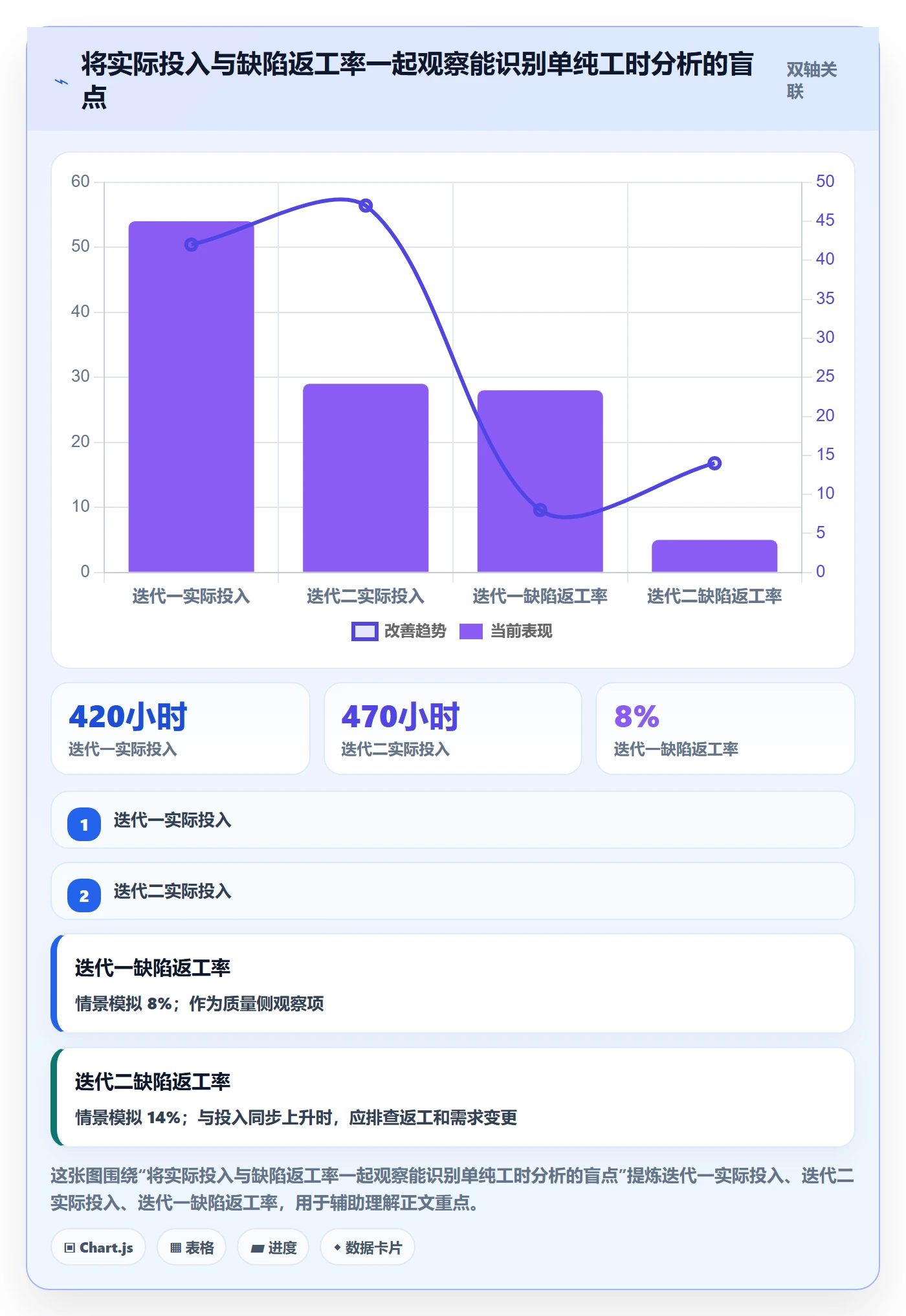Click the purple bar above 迭代一缺陷返工率
The image size is (906, 1316).
click(540, 481)
